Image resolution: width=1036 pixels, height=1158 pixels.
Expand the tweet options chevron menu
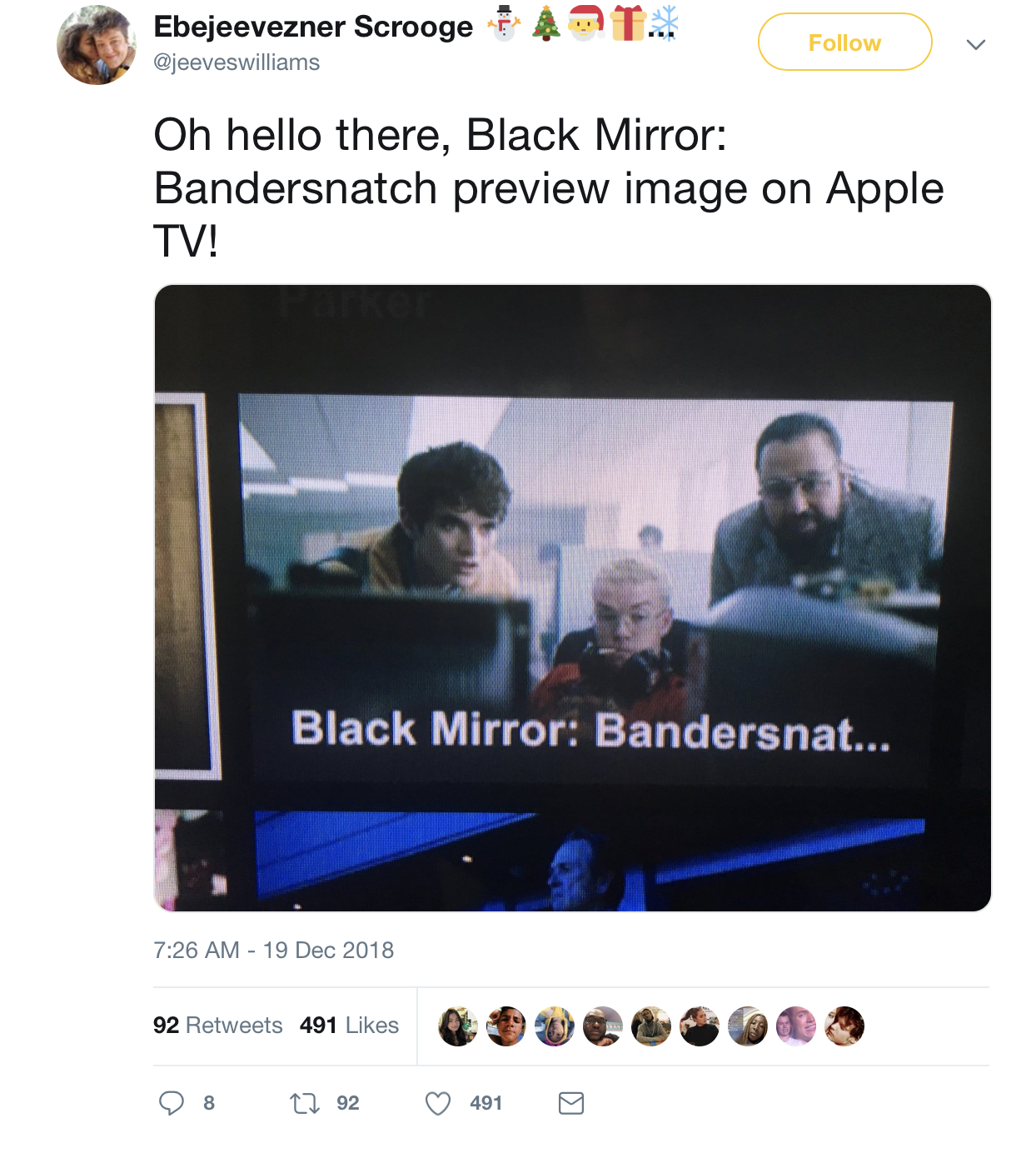(x=976, y=44)
